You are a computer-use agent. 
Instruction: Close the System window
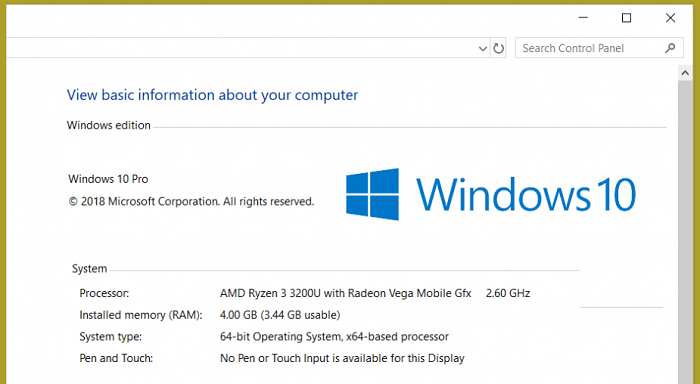pos(670,18)
